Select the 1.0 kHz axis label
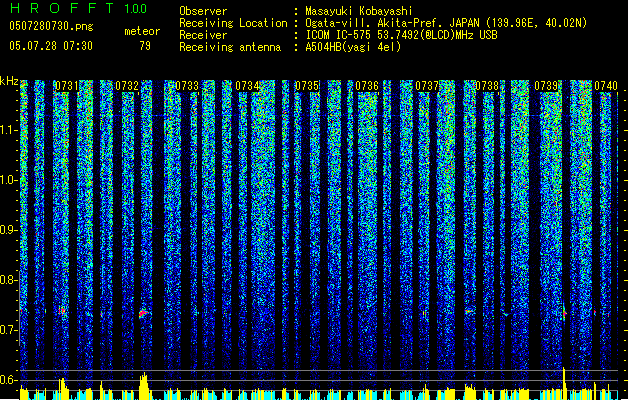 [9, 180]
